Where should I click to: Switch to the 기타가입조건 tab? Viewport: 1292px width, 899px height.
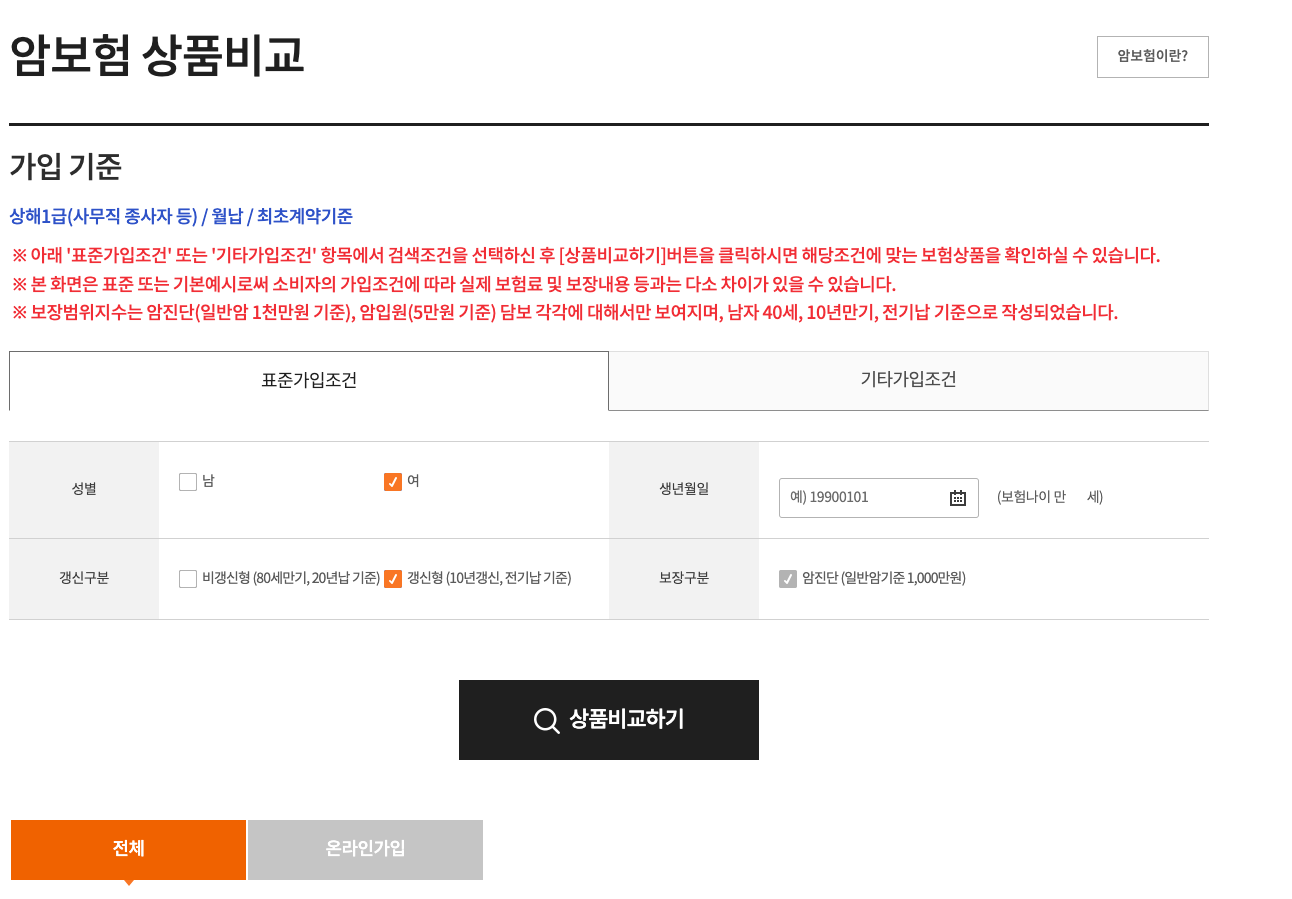tap(908, 380)
